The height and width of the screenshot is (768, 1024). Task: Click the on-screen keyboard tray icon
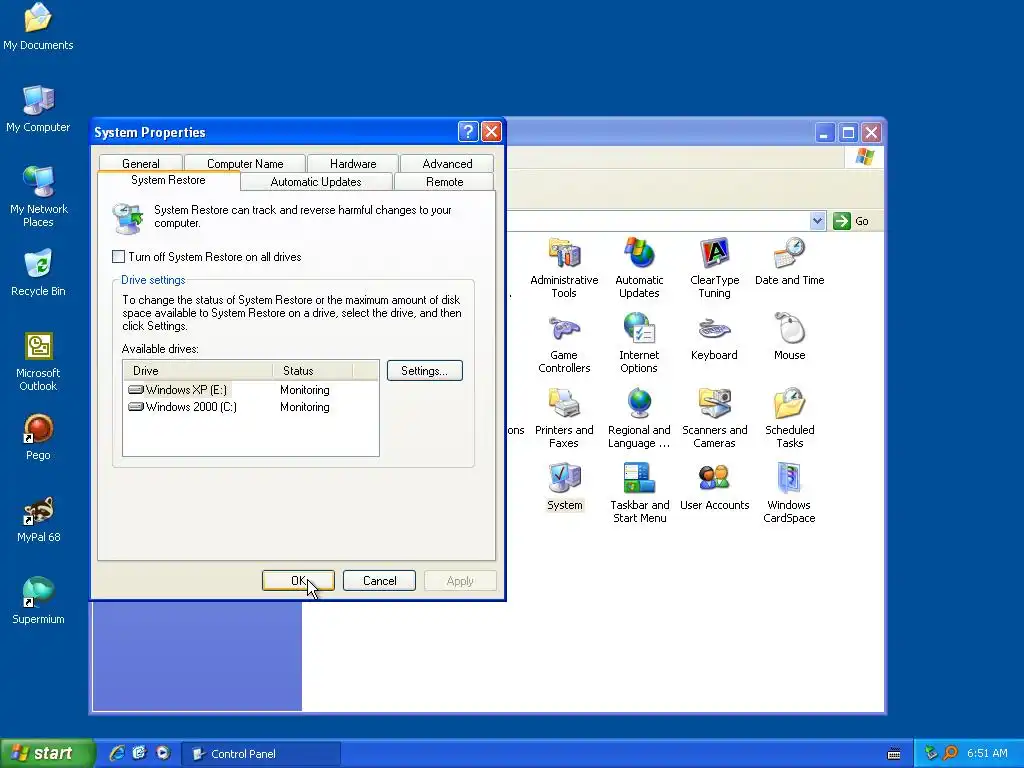894,754
